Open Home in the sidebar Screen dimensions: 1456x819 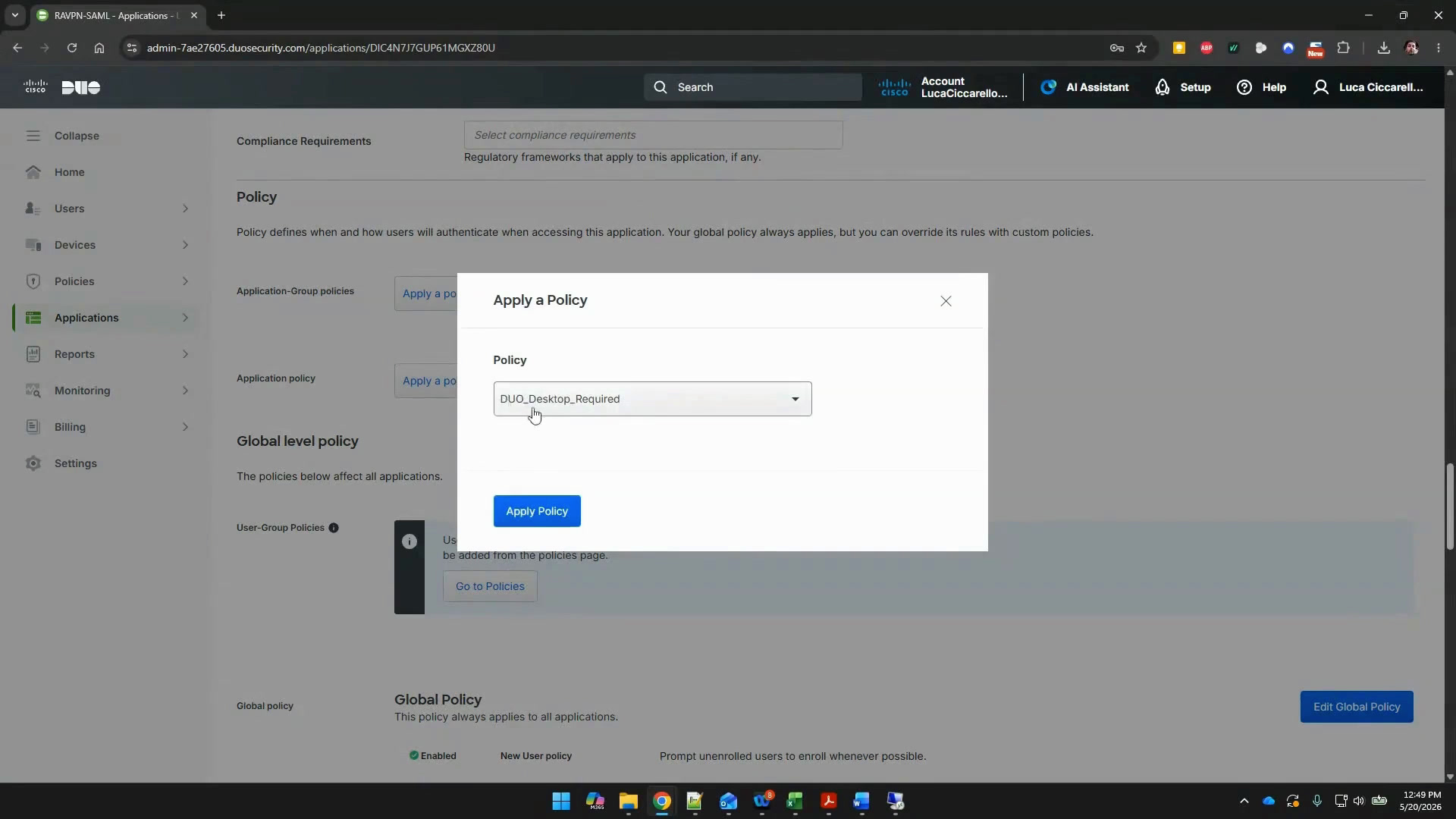pos(69,172)
